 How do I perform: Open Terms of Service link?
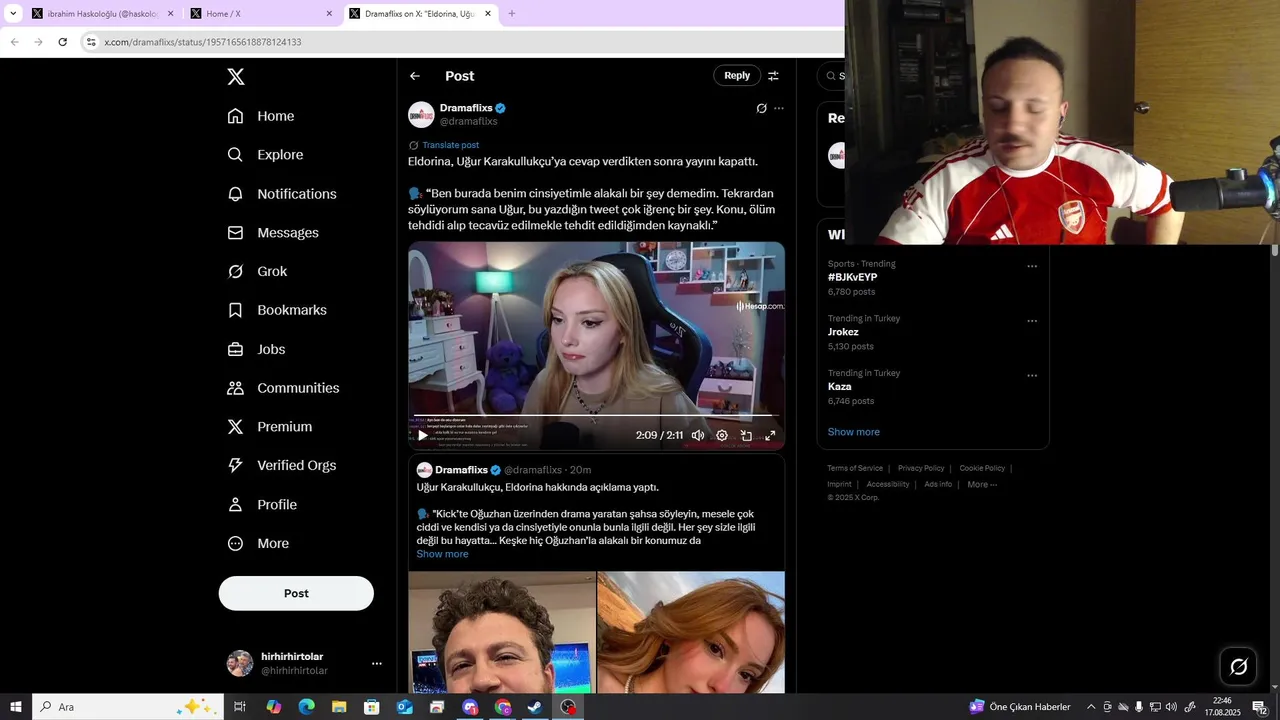(855, 468)
